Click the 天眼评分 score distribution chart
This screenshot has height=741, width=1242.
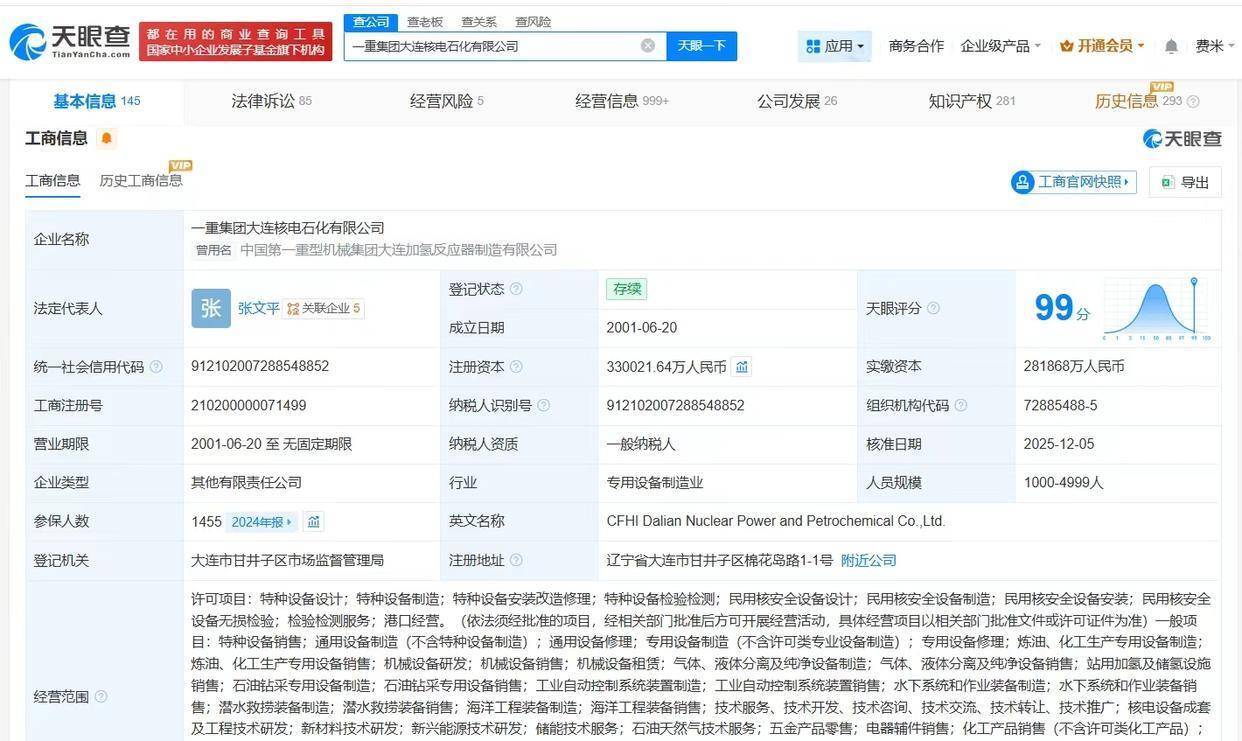[x=1155, y=309]
